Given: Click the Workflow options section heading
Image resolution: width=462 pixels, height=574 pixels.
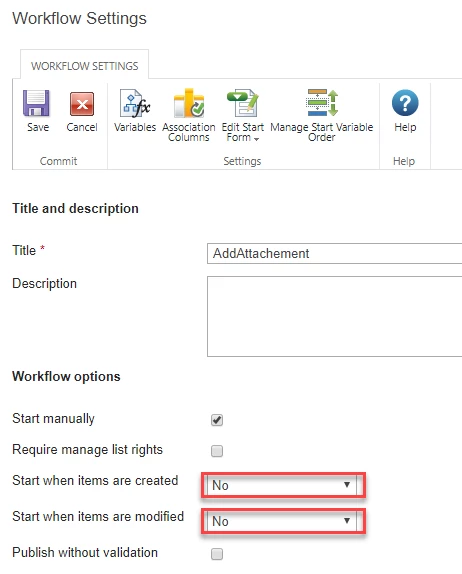Looking at the screenshot, I should [66, 376].
